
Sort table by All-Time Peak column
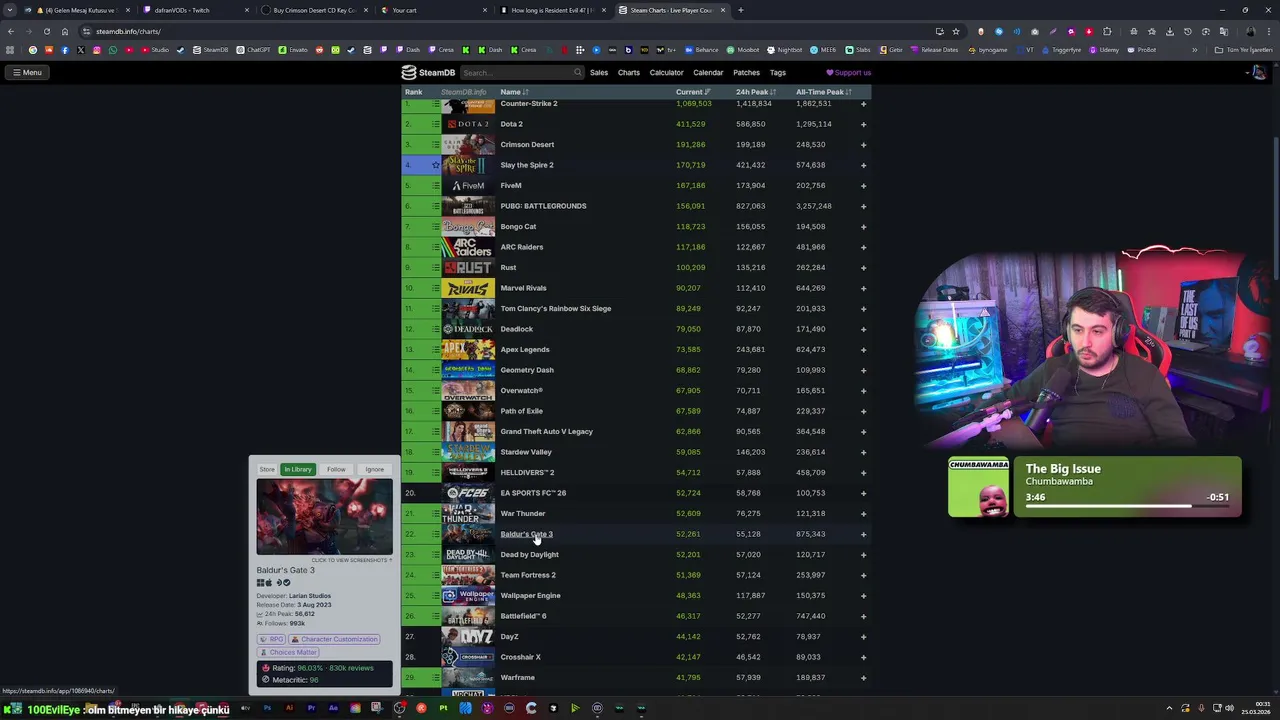pos(823,92)
